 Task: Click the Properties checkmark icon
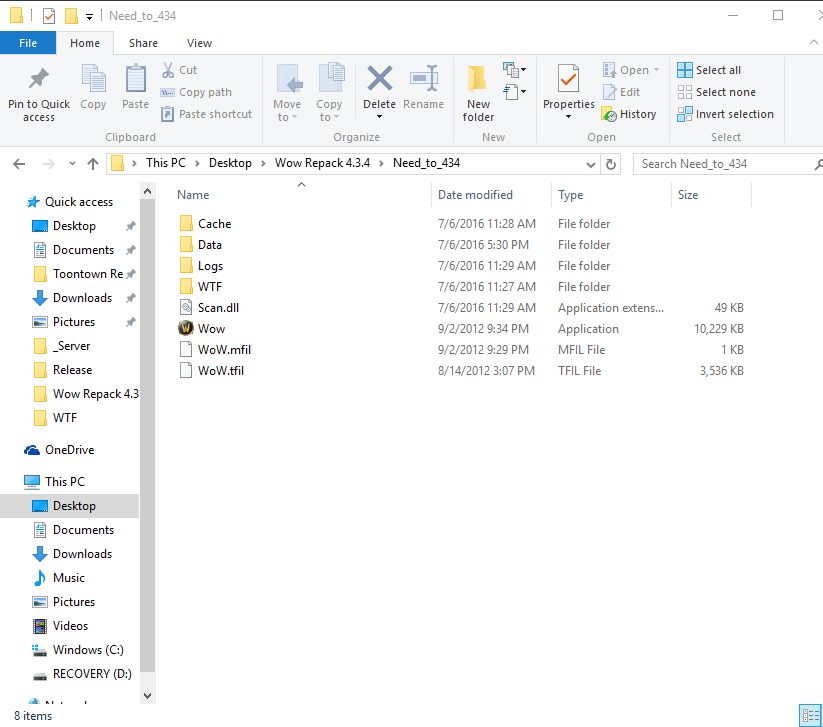click(568, 79)
